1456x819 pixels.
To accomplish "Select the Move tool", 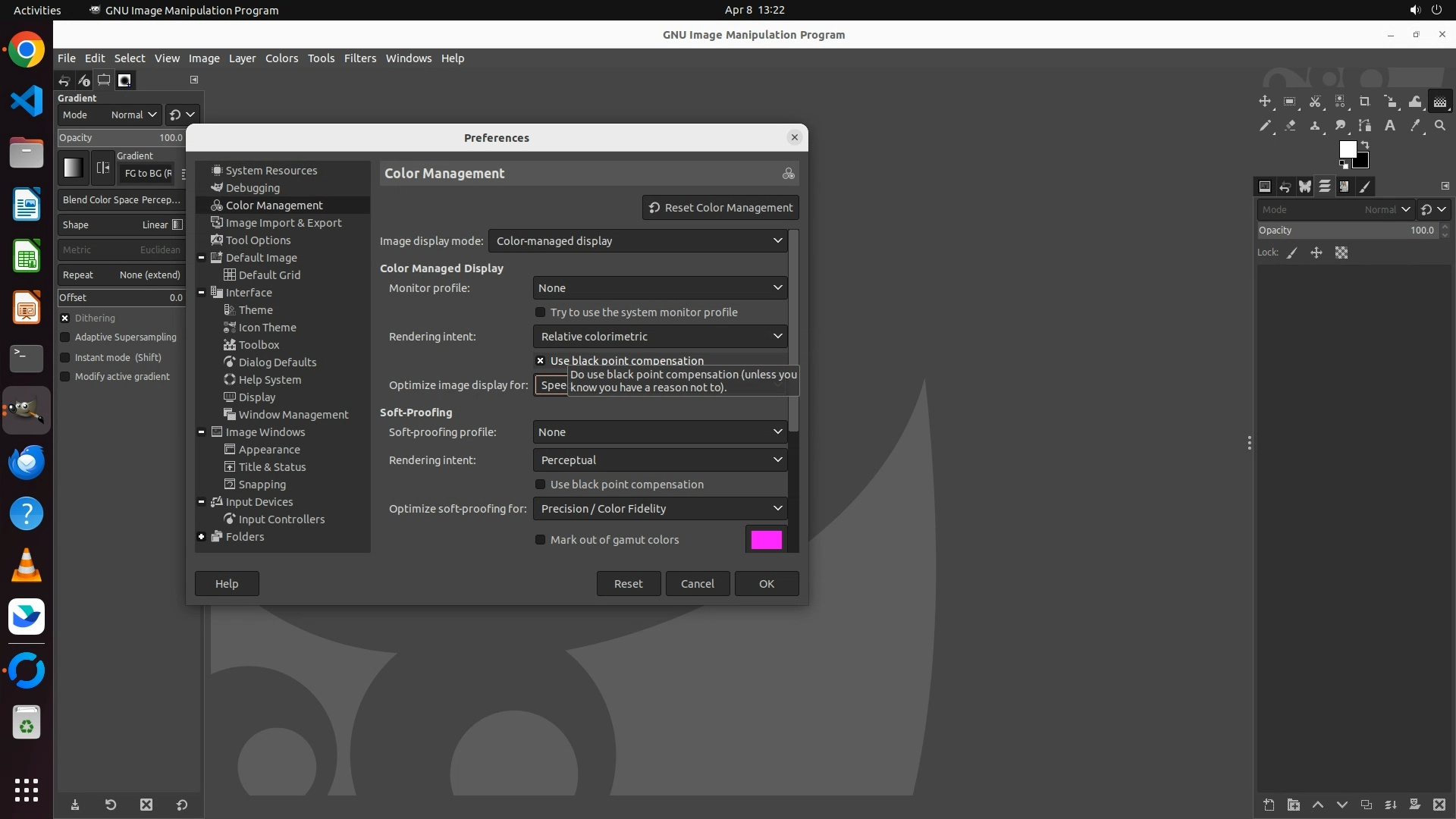I will pyautogui.click(x=1264, y=102).
